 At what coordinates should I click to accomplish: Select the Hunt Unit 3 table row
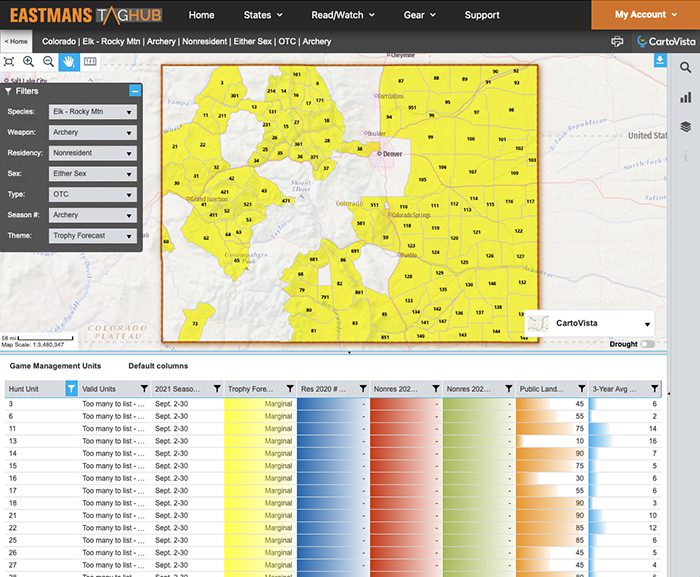333,404
